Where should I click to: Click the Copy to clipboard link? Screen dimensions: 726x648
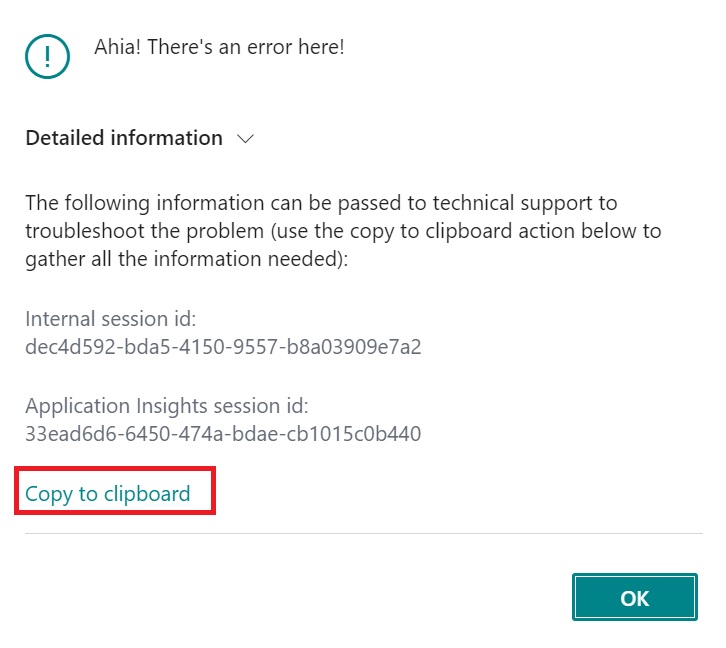click(107, 493)
